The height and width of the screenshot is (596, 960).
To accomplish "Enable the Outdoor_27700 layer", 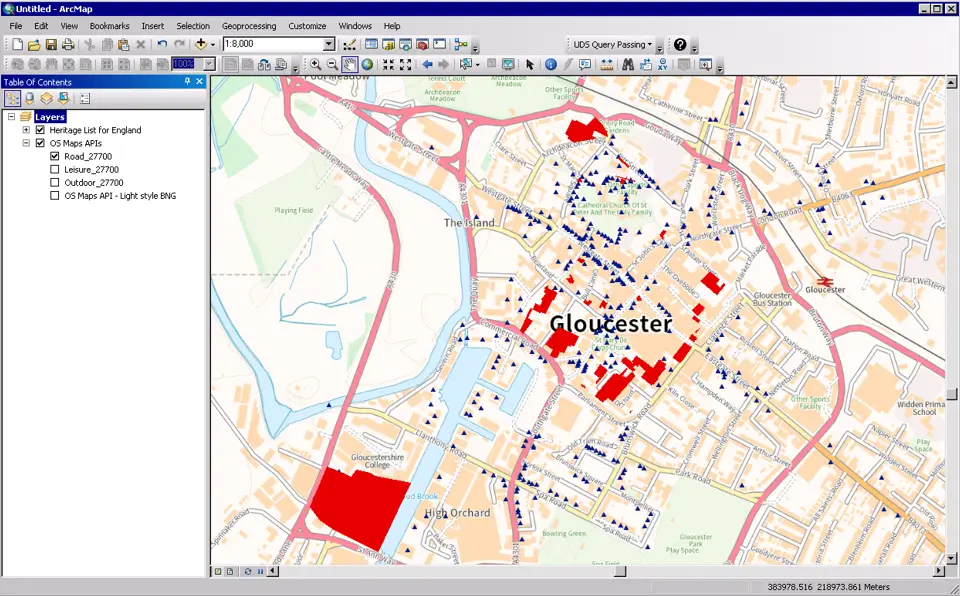I will coord(54,183).
